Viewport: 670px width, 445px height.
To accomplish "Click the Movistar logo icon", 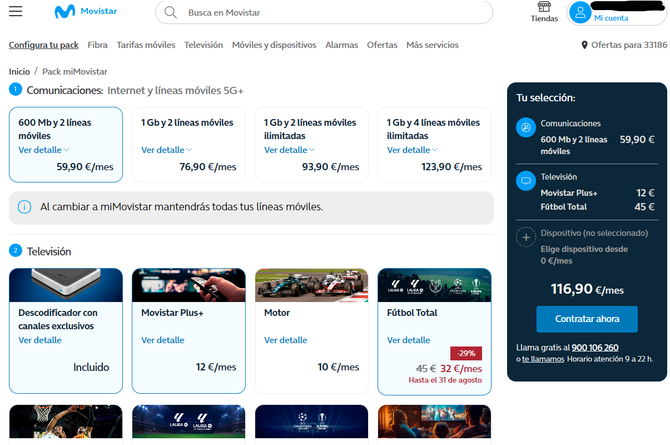I will (63, 13).
